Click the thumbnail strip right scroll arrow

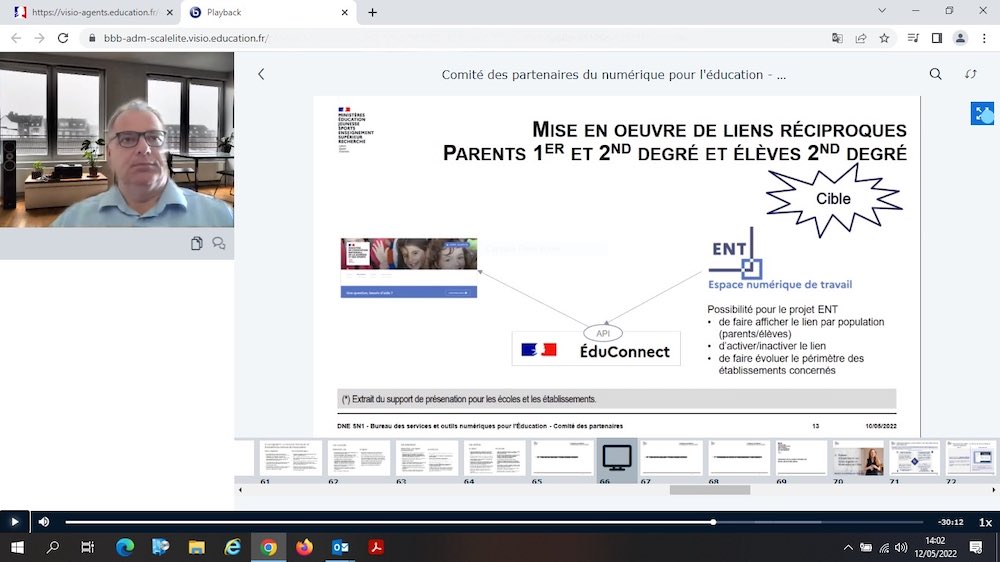click(994, 490)
